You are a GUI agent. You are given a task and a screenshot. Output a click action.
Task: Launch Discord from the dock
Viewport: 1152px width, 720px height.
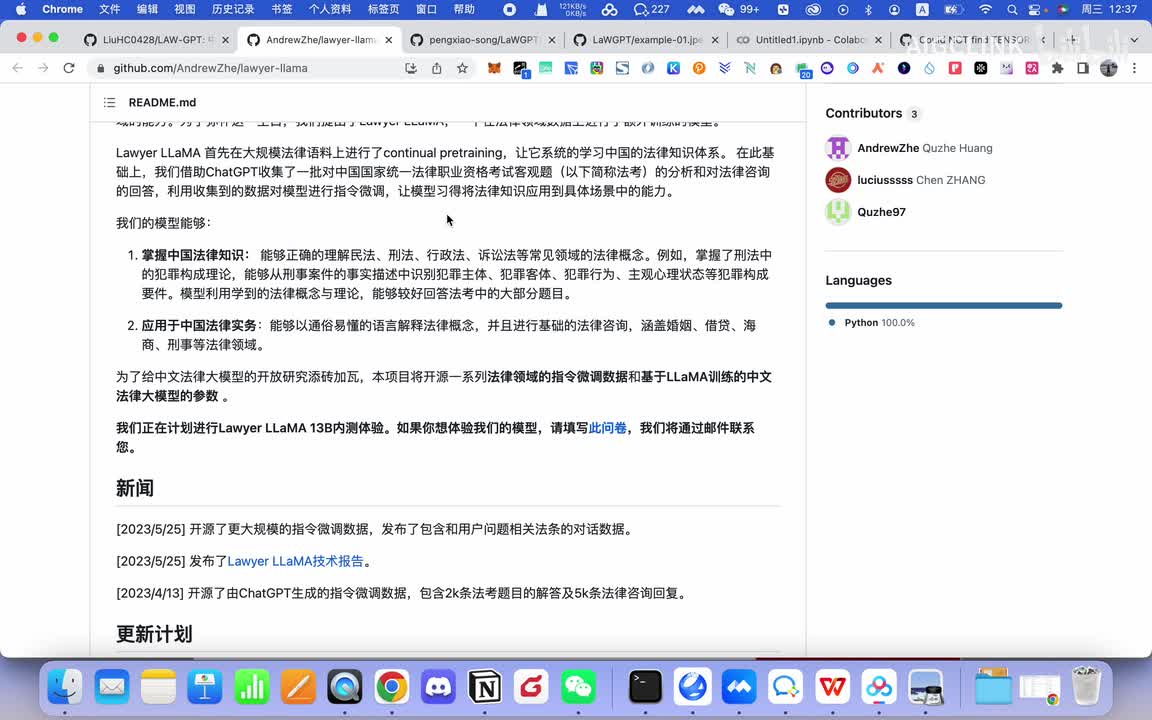point(438,687)
